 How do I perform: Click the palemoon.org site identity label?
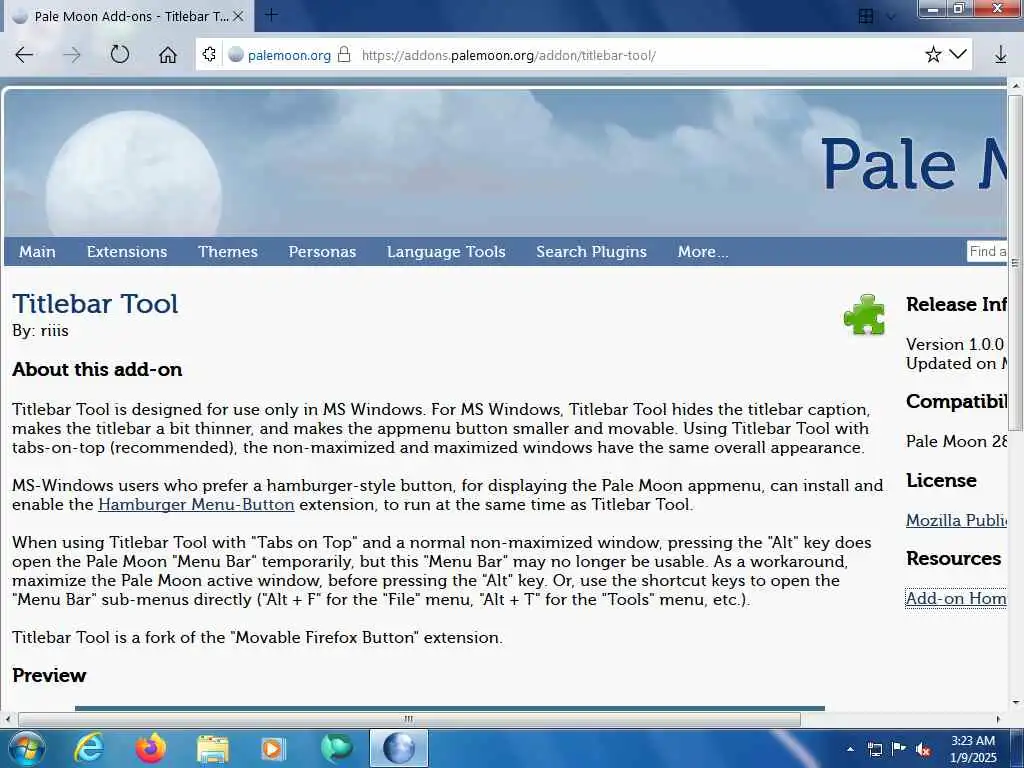tap(289, 55)
